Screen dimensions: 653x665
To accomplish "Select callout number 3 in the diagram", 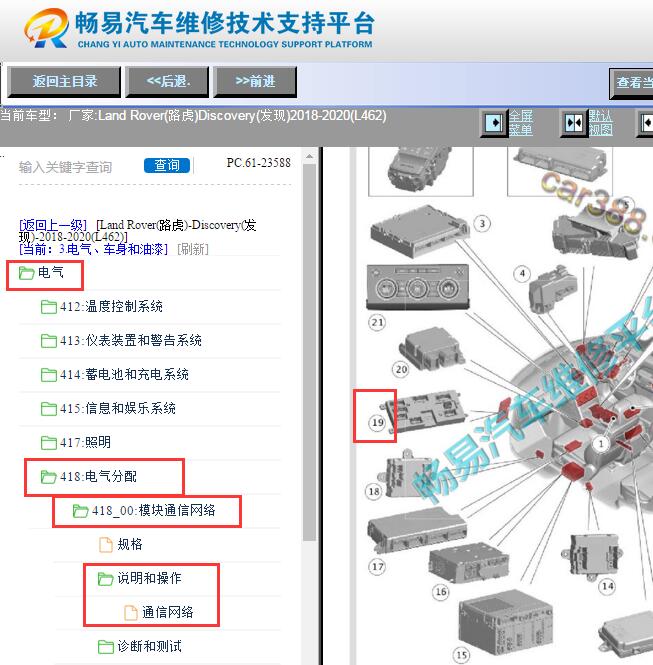I will tap(482, 224).
